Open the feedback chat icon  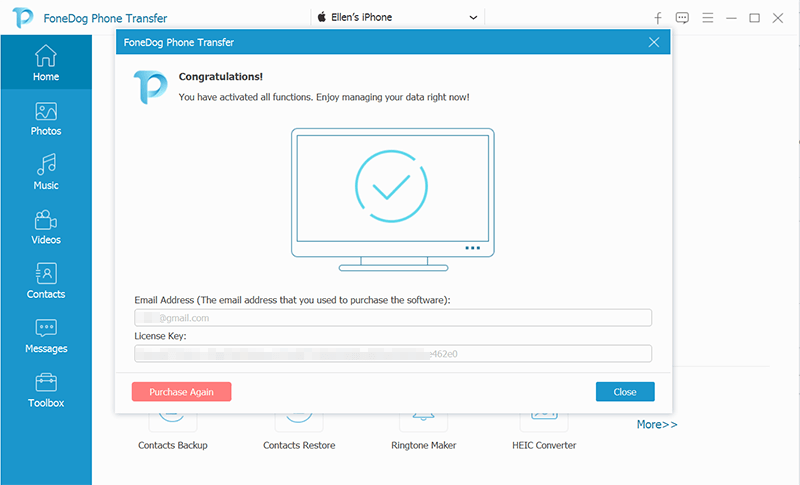click(x=682, y=18)
